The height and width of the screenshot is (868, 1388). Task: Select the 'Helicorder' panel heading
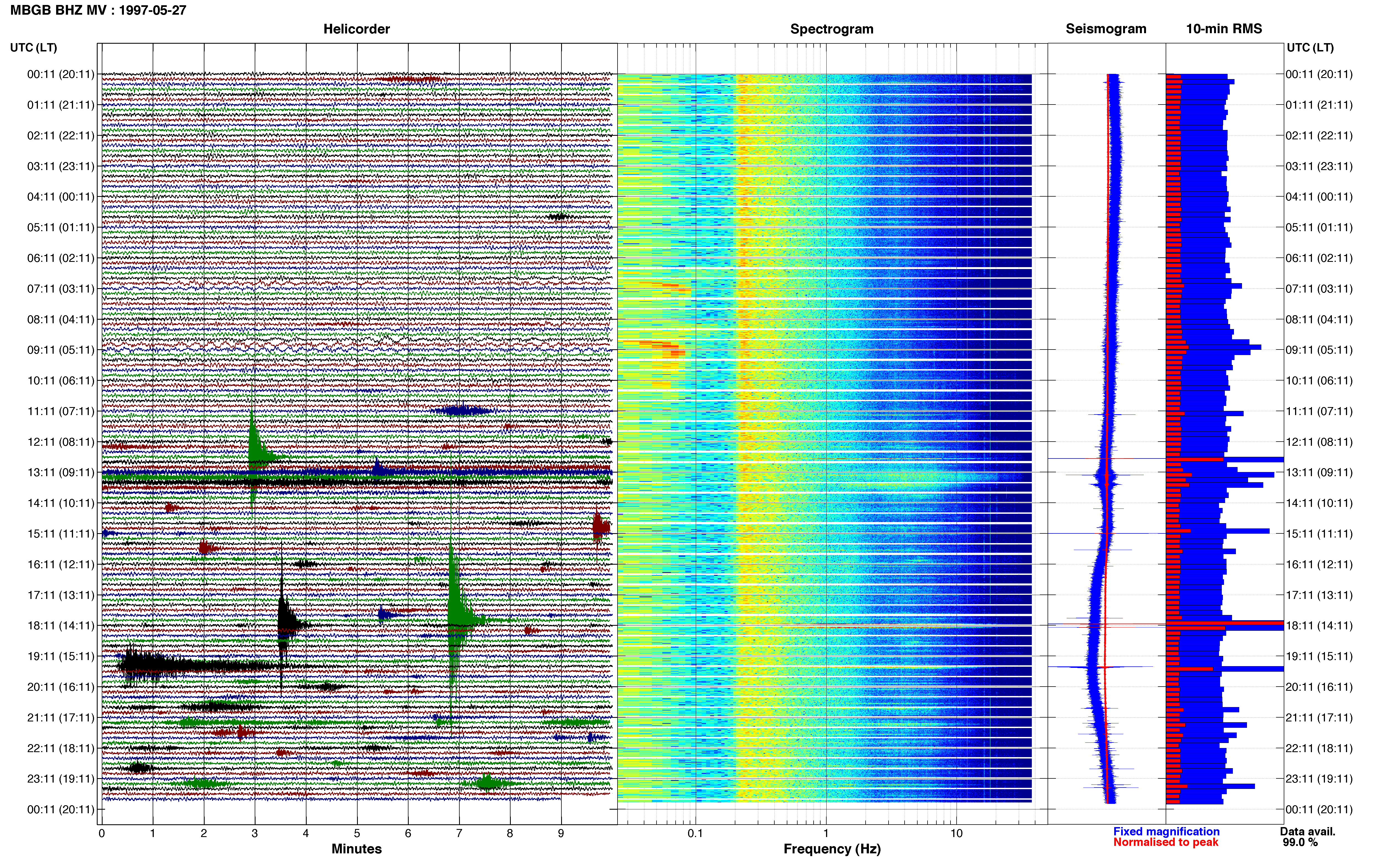coord(356,29)
